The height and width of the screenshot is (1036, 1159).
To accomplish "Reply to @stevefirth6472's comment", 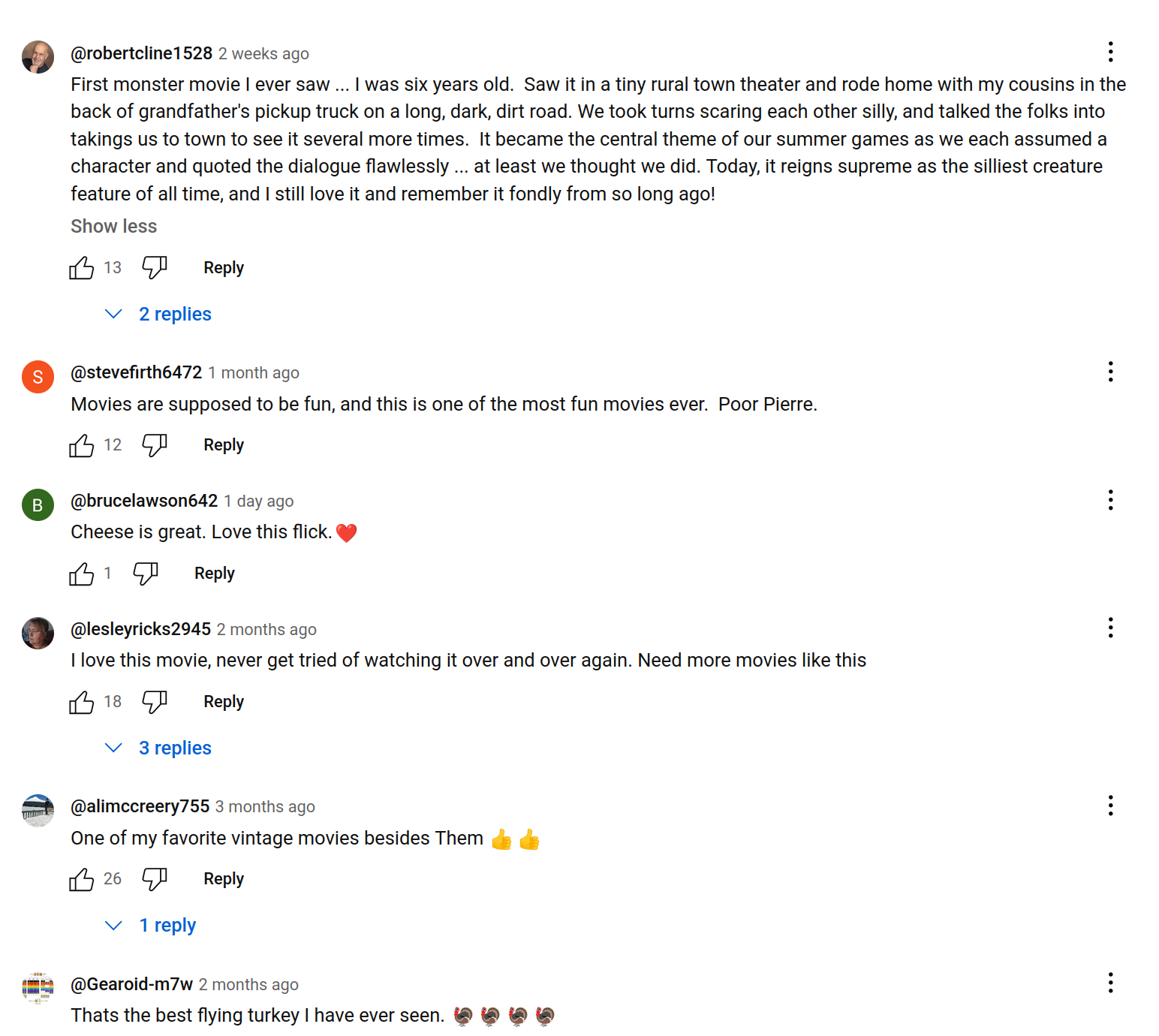I will (223, 445).
